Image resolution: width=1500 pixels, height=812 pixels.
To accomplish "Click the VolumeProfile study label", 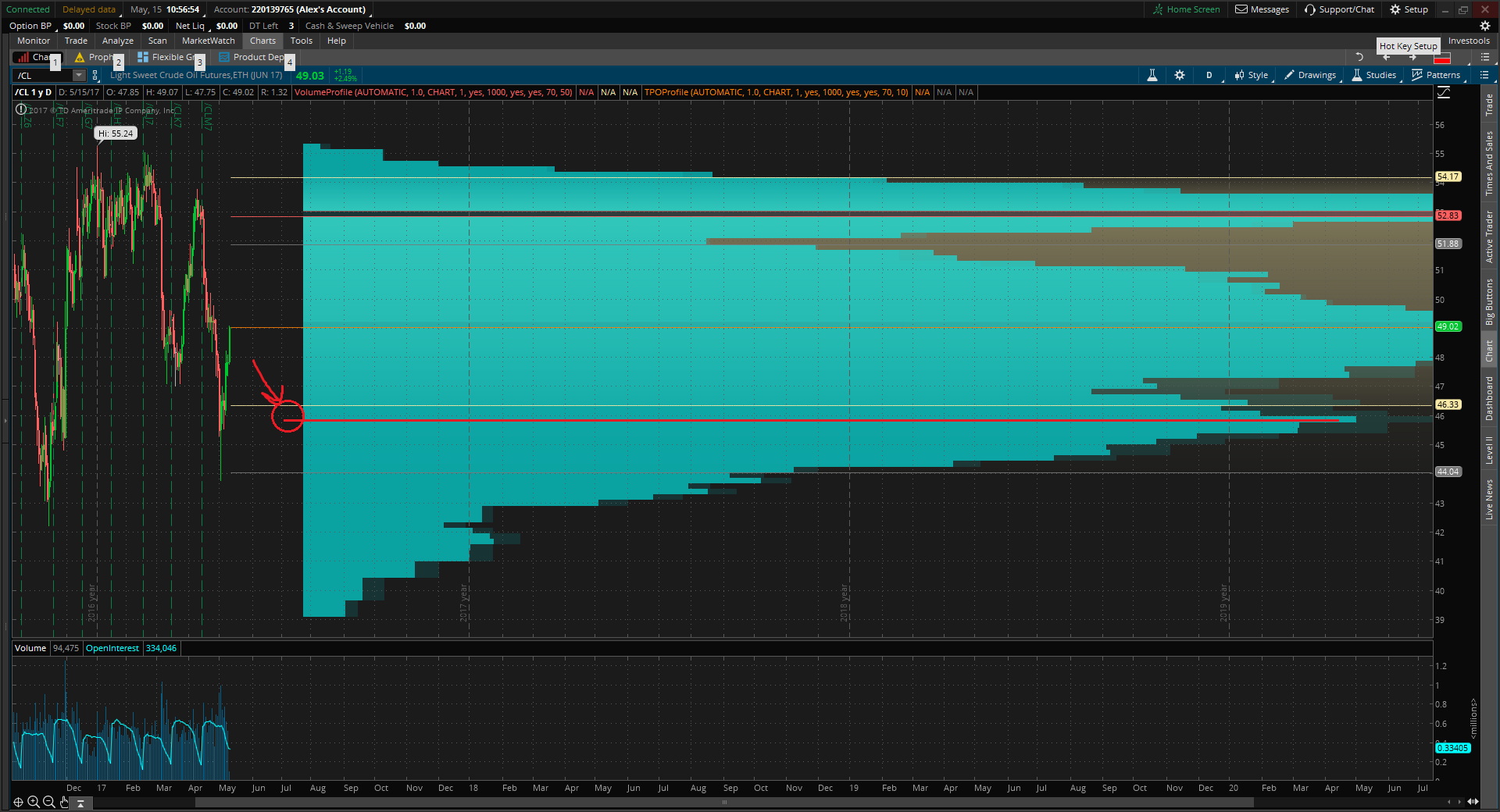I will [x=433, y=92].
